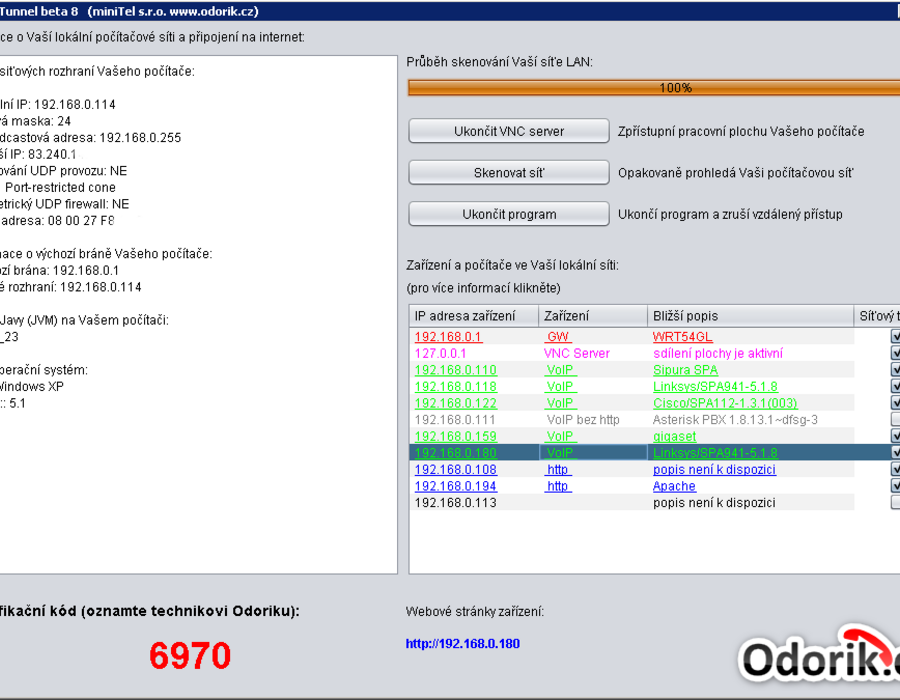Enable checkbox for 192.168.0.111 Asterisk row
The image size is (900, 700).
(895, 419)
